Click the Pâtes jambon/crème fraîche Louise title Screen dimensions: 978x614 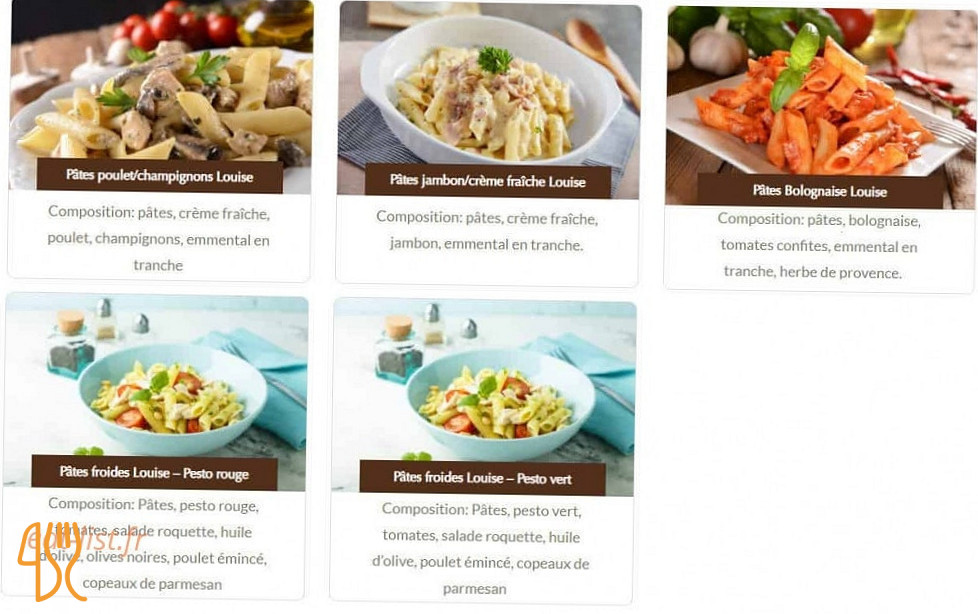click(488, 181)
